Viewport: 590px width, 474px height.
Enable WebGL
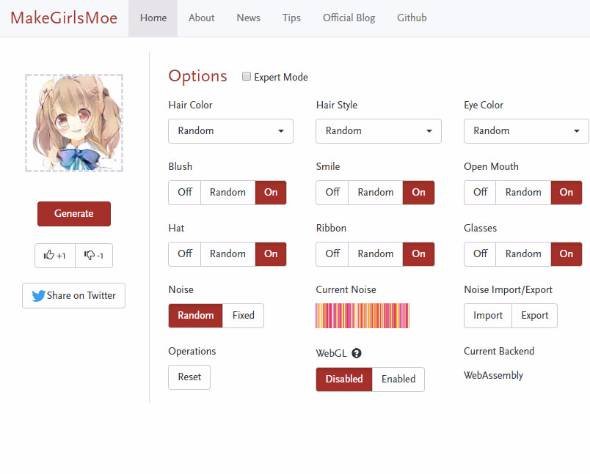pyautogui.click(x=398, y=379)
